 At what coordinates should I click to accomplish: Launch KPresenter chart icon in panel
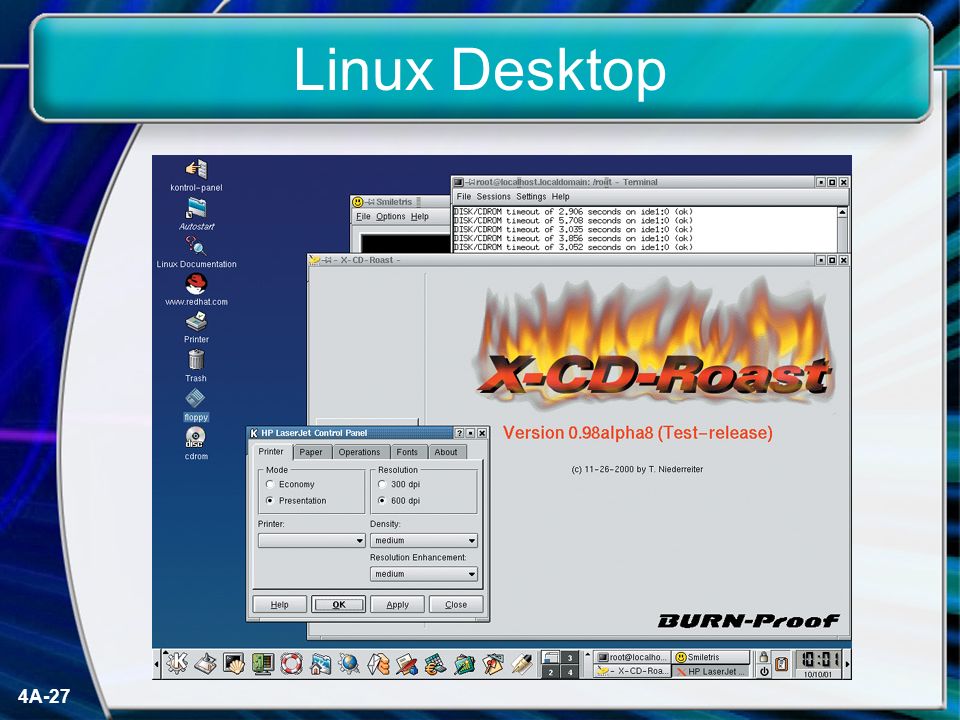click(464, 664)
